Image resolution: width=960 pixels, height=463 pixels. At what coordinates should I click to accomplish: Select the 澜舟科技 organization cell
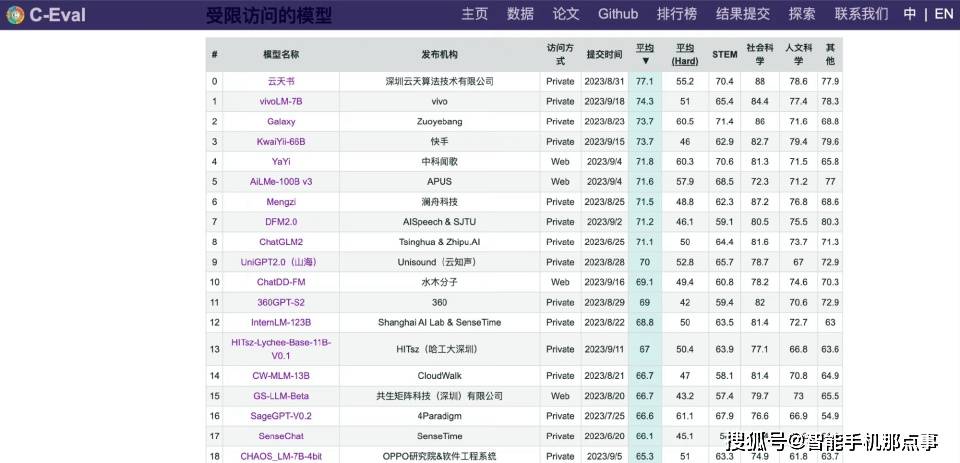(x=440, y=202)
